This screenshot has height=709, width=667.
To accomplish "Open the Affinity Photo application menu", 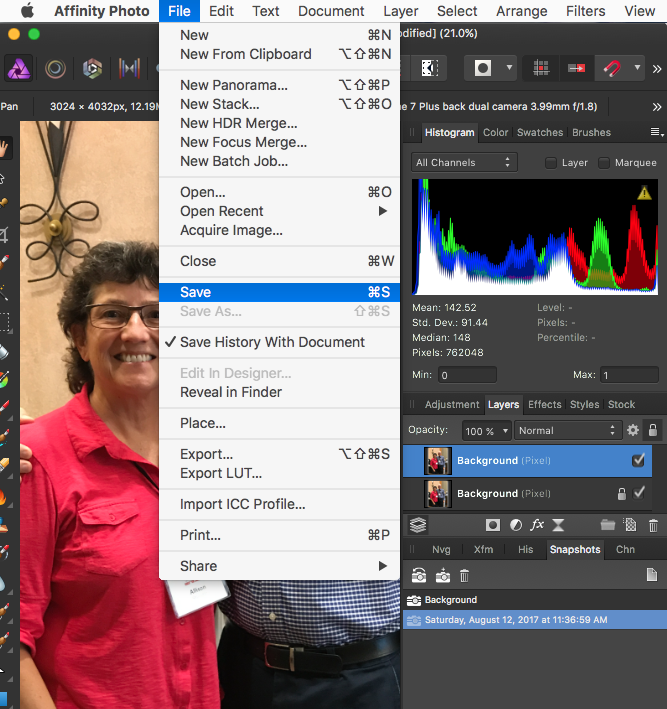I will (102, 11).
